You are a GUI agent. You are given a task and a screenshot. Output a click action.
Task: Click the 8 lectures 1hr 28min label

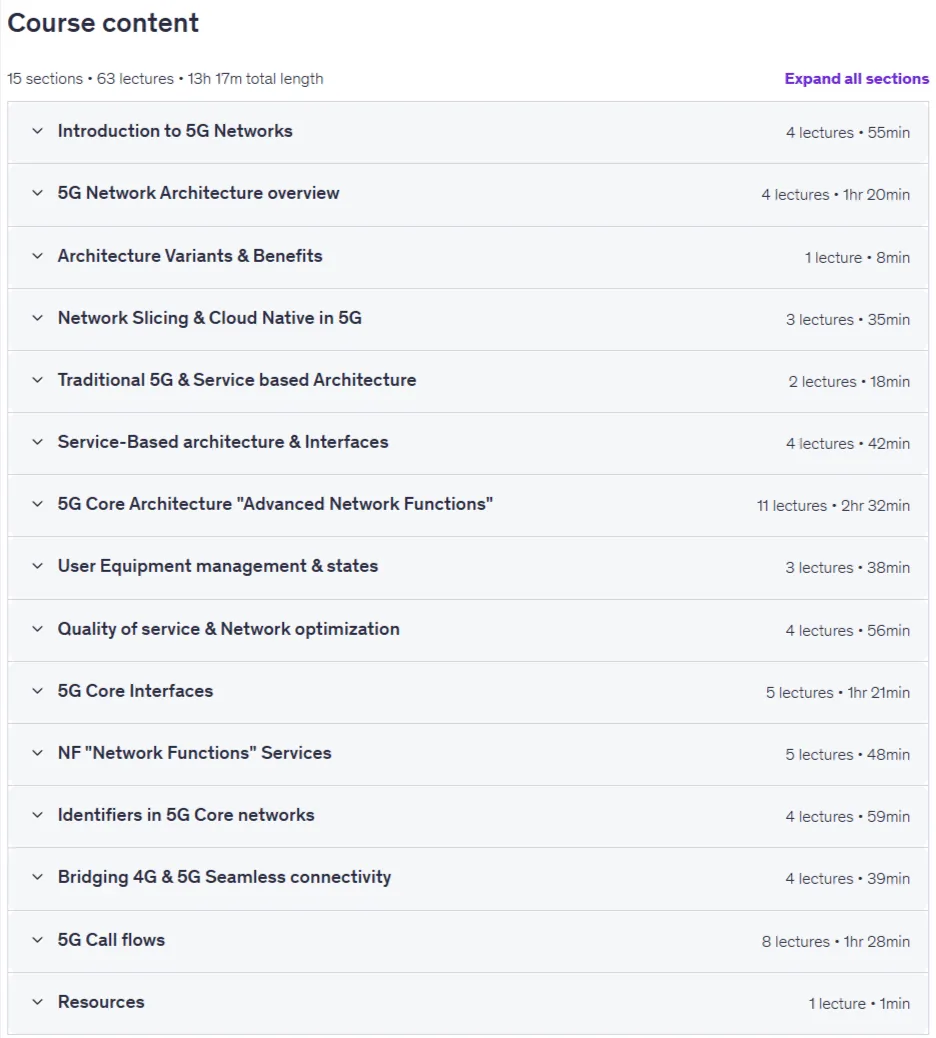coord(835,941)
